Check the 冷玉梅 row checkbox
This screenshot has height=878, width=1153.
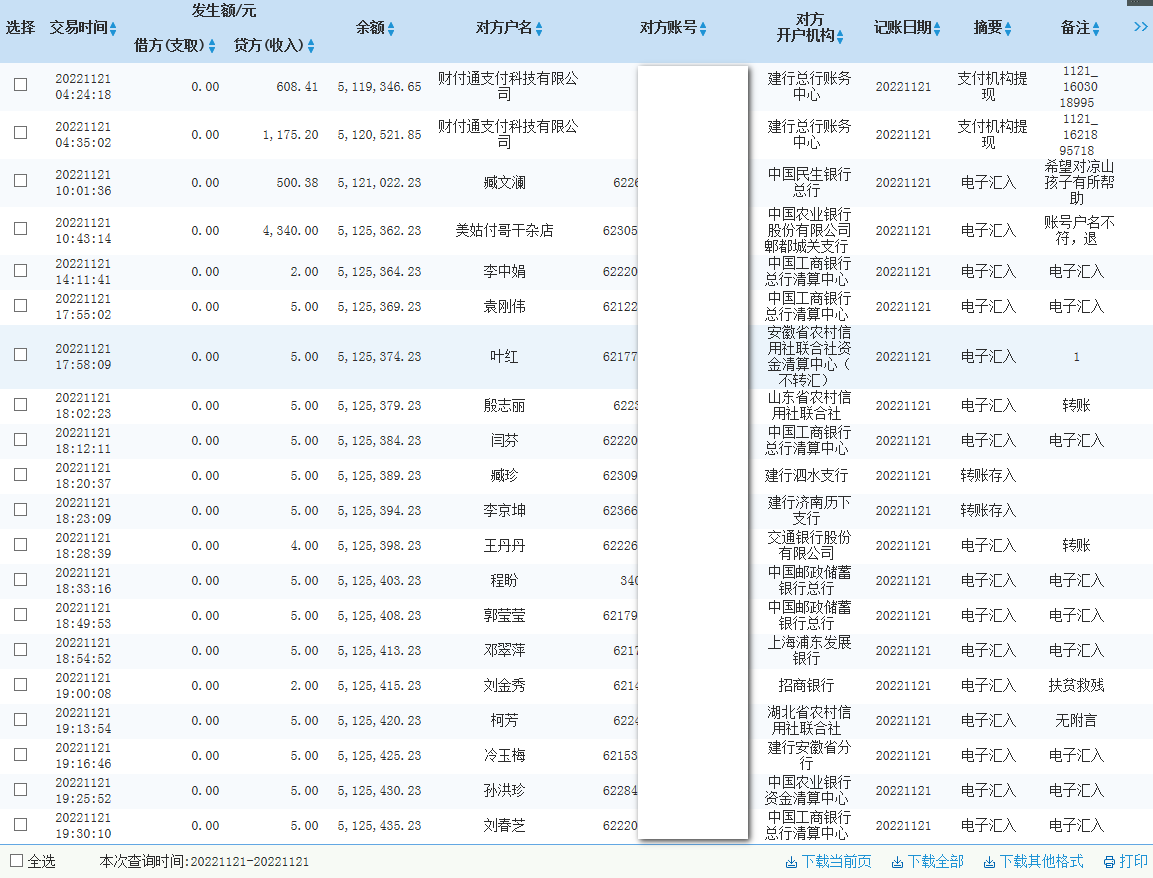coord(21,754)
